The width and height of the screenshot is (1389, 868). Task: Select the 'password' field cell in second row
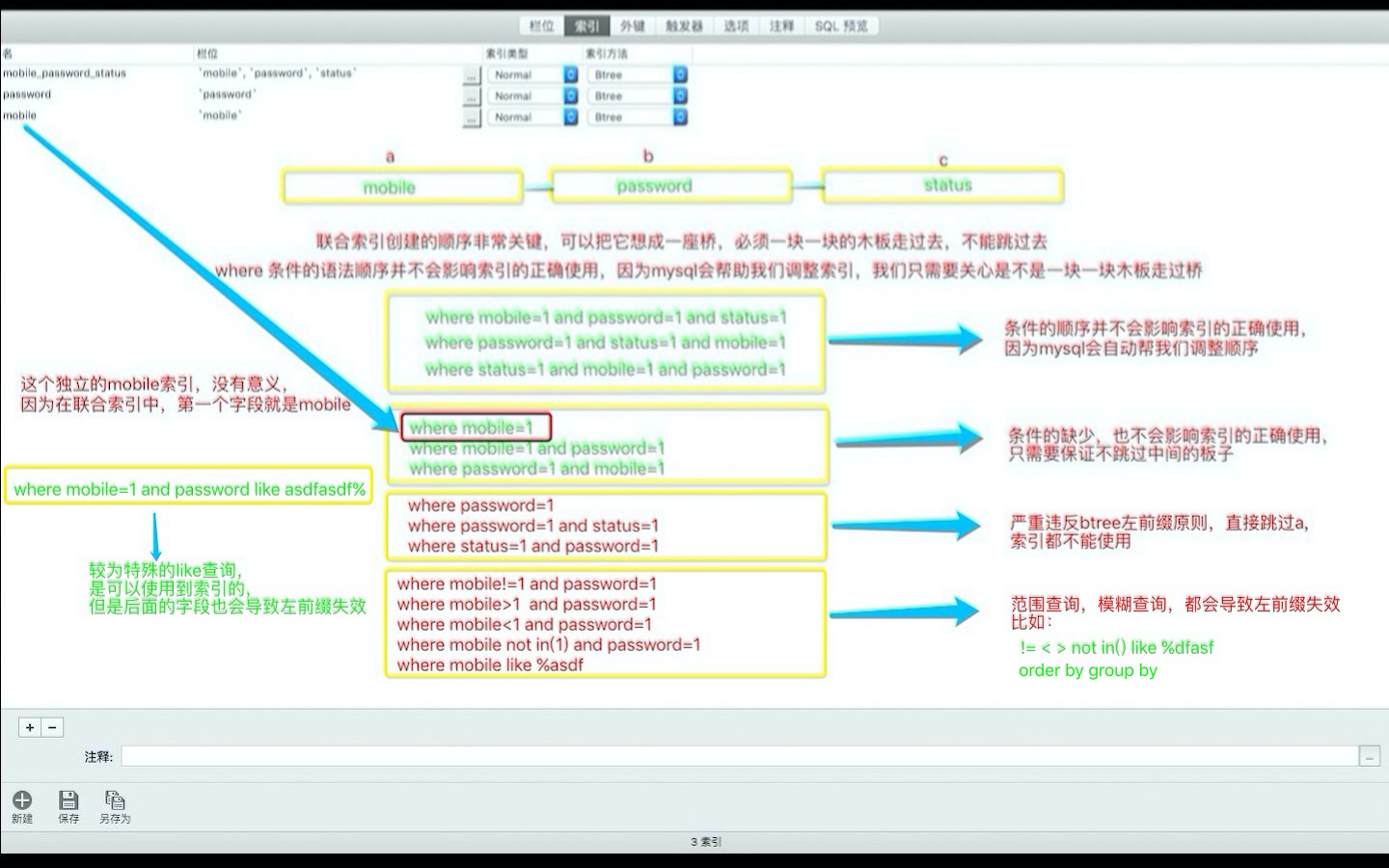point(227,95)
